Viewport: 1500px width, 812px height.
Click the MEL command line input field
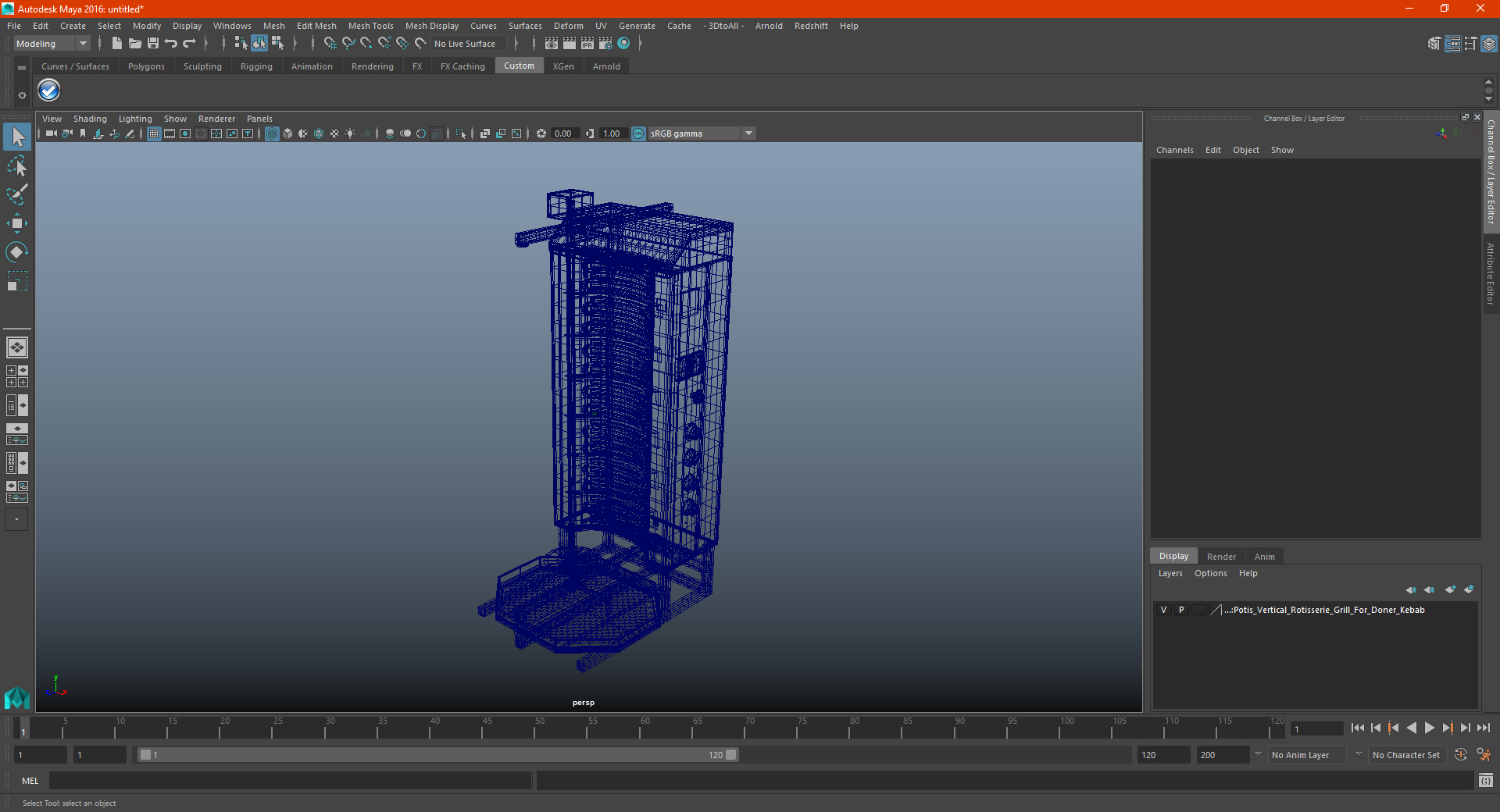pyautogui.click(x=290, y=780)
